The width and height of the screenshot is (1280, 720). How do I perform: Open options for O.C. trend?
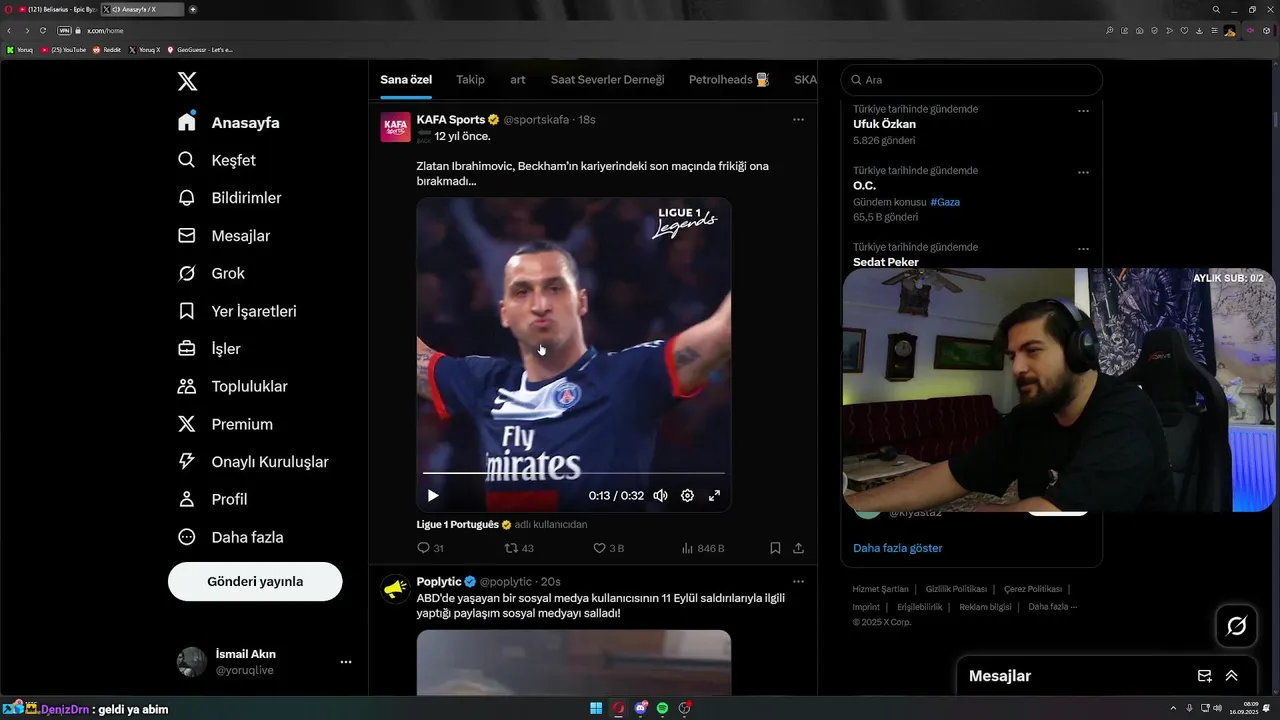pyautogui.click(x=1083, y=172)
